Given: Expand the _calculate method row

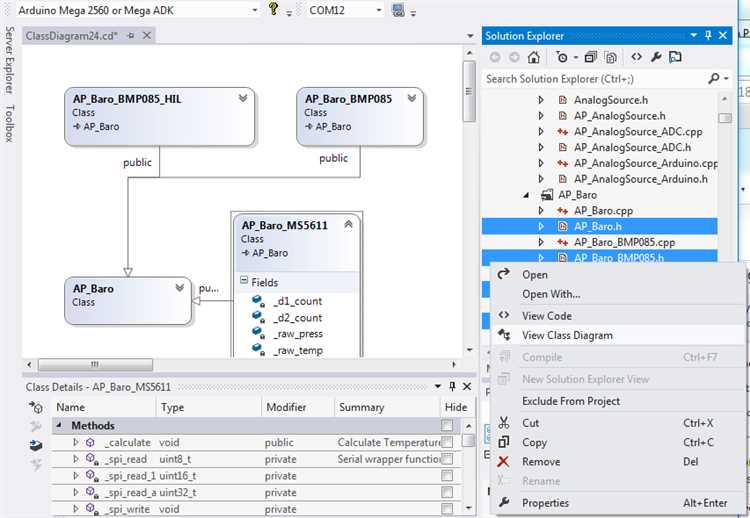Looking at the screenshot, I should coord(75,442).
